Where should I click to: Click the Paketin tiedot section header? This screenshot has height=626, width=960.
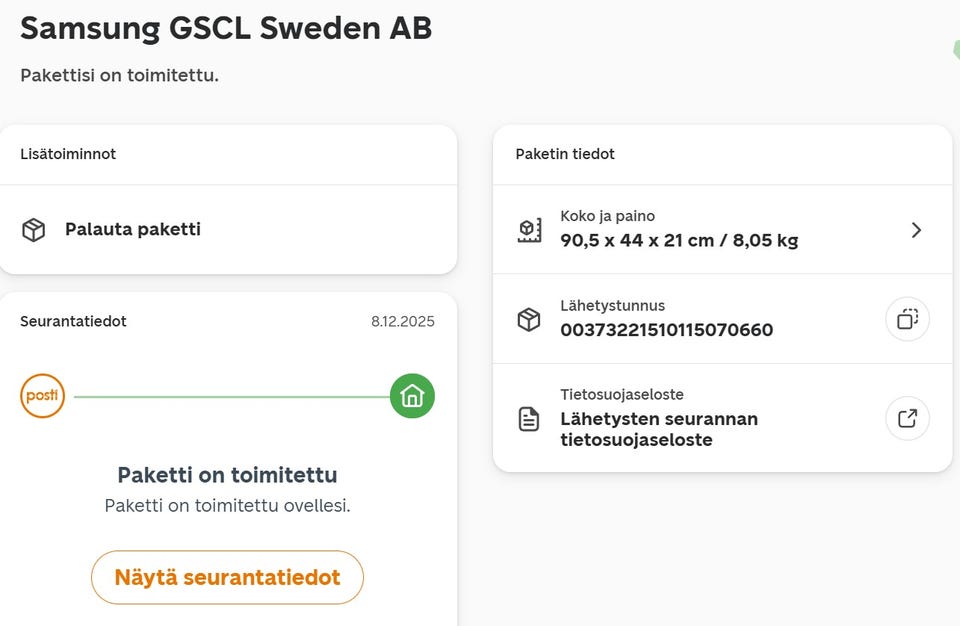click(565, 154)
